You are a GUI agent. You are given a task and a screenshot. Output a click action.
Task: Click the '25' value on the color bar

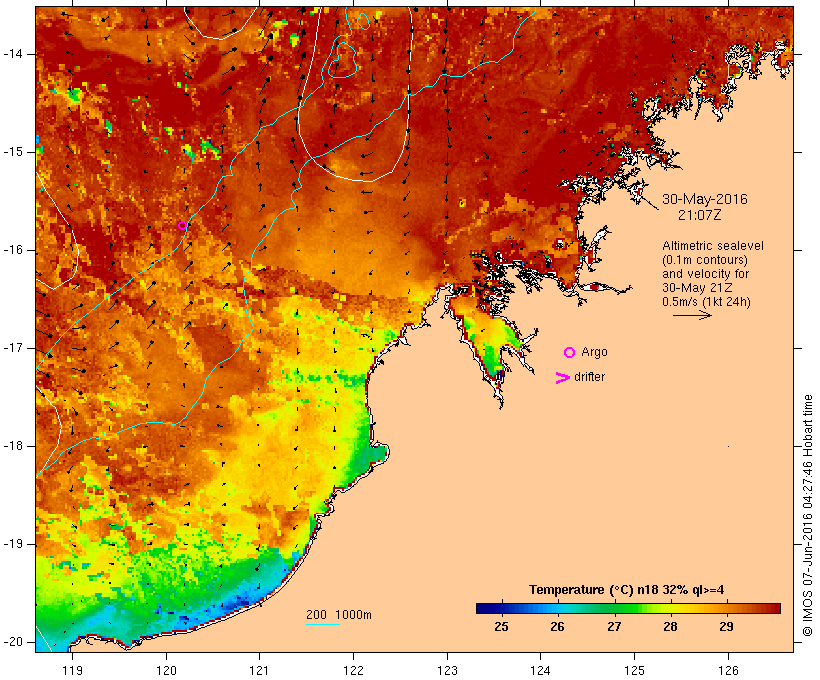pyautogui.click(x=502, y=627)
